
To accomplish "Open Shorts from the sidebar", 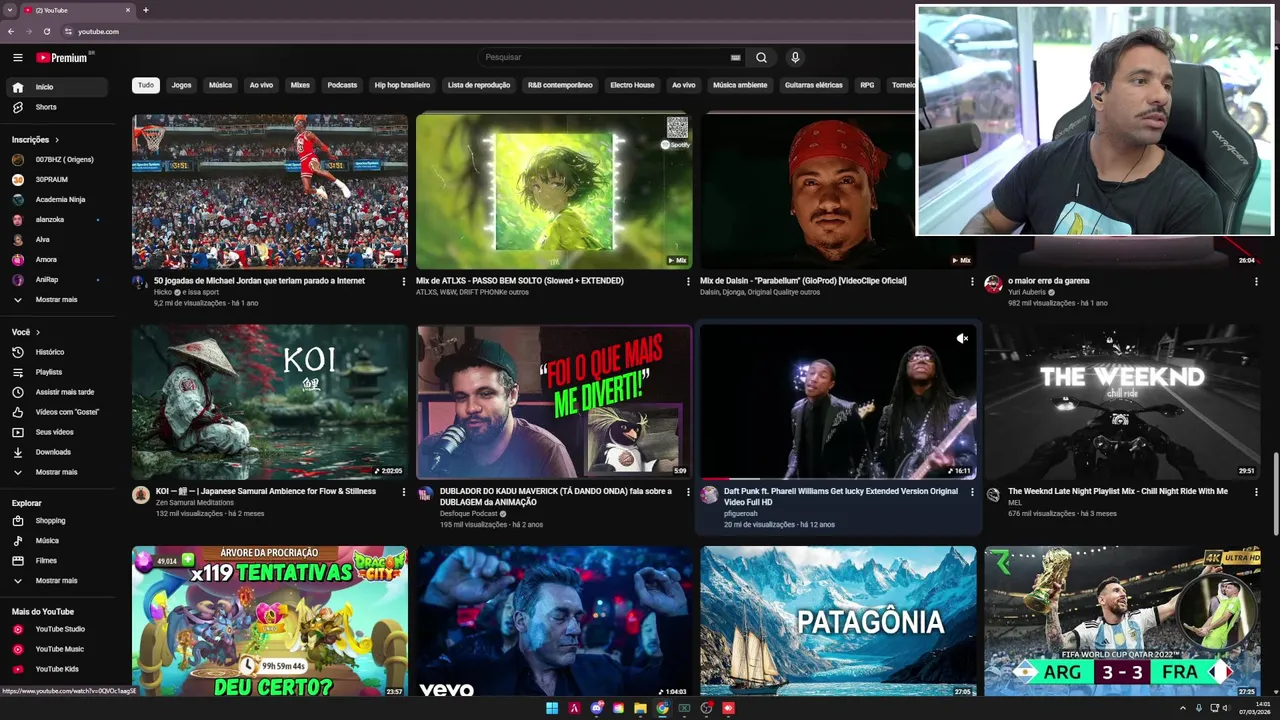I will click(58, 107).
